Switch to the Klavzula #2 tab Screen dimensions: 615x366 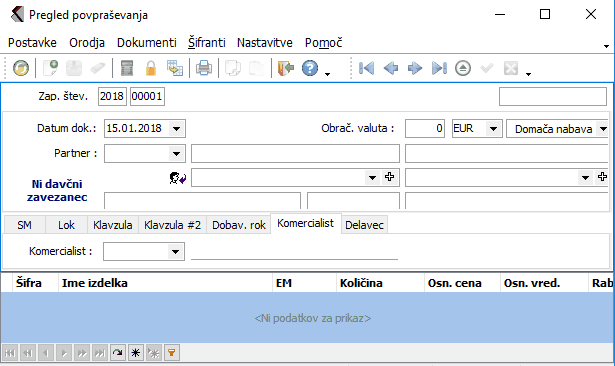pos(172,225)
